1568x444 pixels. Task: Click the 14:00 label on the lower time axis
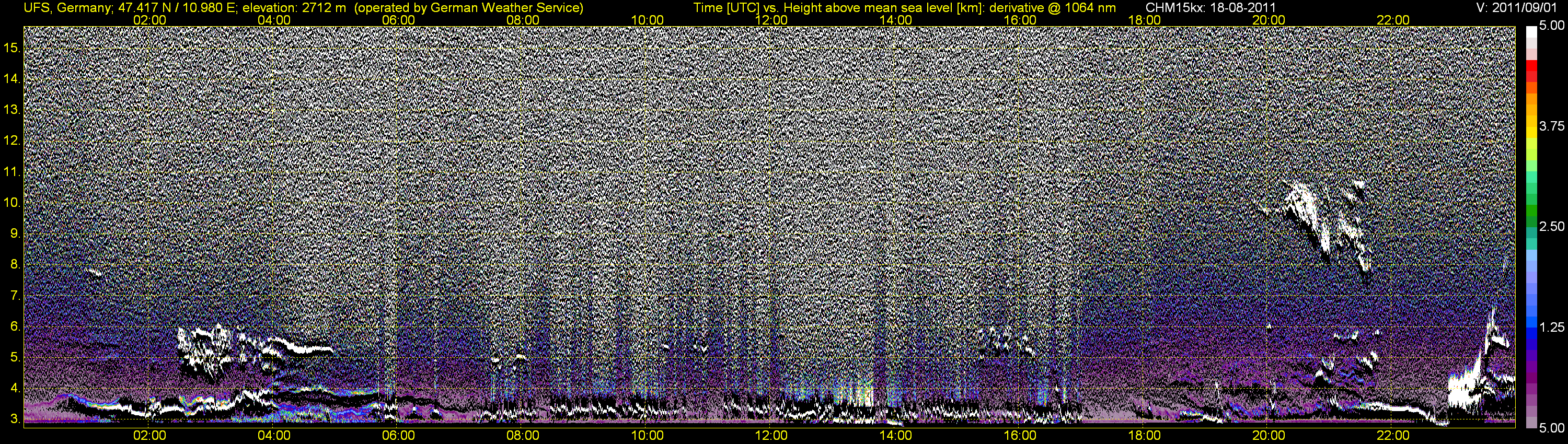896,436
